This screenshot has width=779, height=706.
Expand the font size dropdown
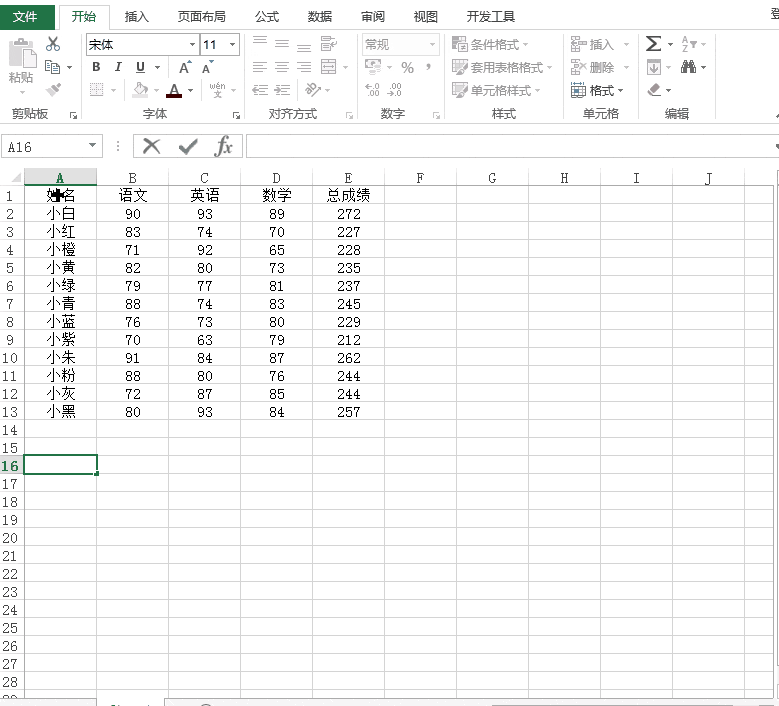(x=232, y=45)
